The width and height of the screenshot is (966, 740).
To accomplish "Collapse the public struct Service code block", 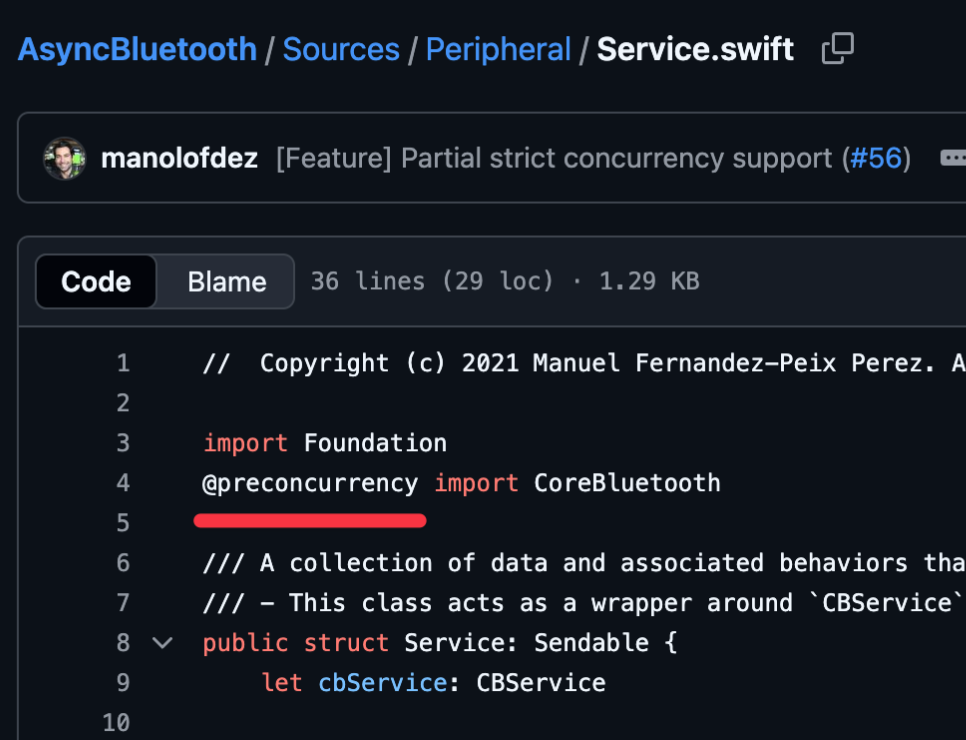I will pos(162,643).
